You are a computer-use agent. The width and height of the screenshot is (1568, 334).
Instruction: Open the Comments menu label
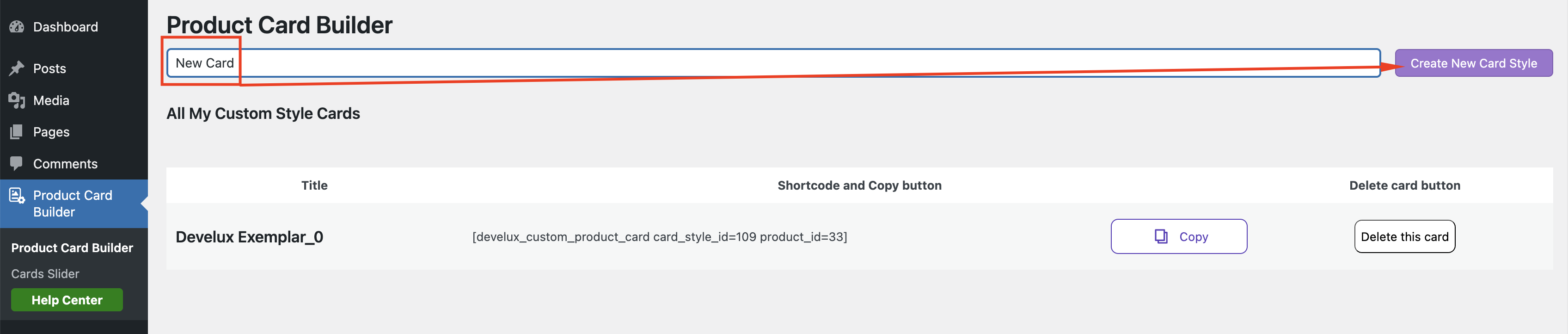coord(65,164)
